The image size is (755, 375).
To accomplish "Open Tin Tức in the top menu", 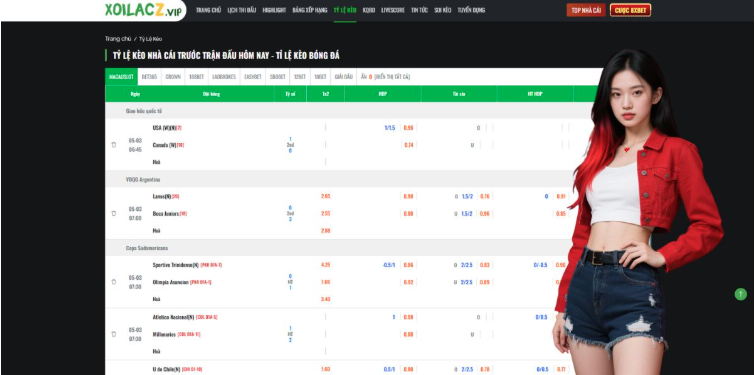I will pos(419,10).
